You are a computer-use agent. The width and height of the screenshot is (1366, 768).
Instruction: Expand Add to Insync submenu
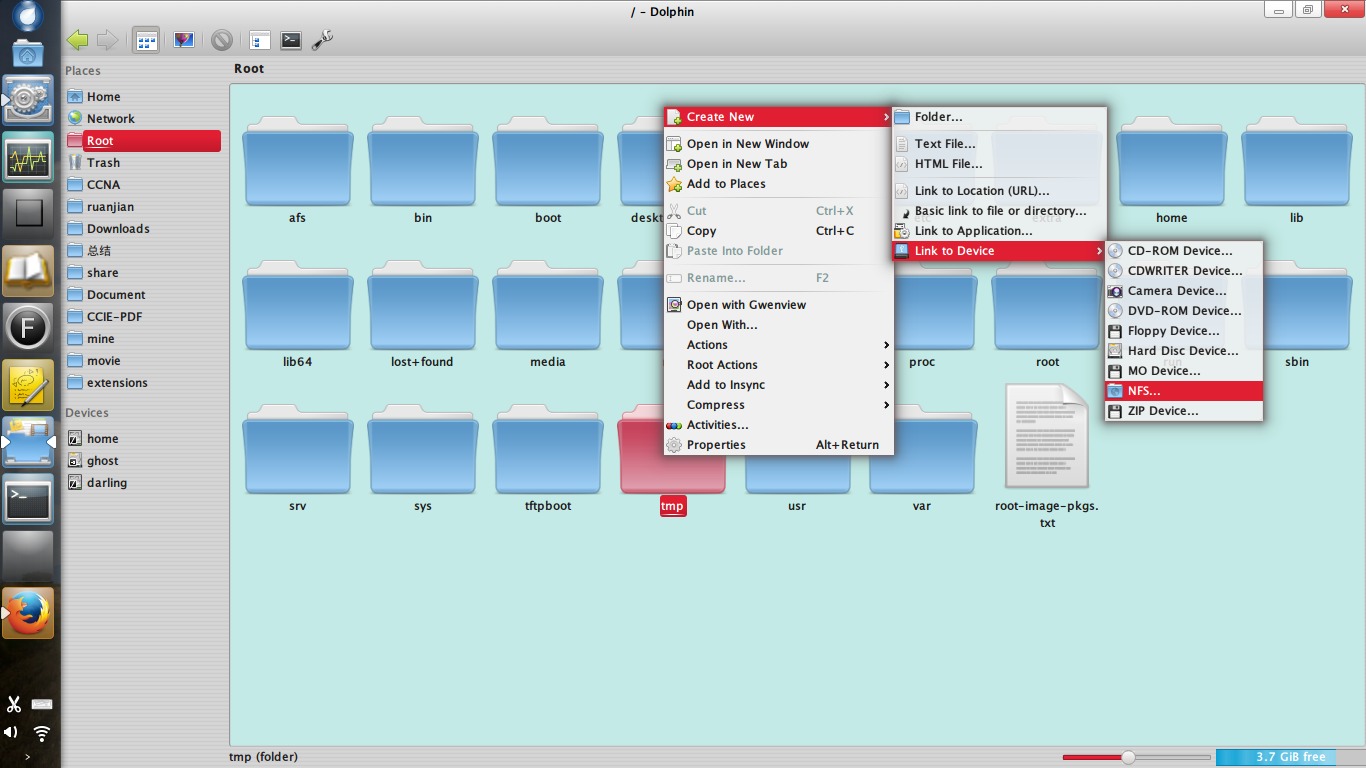point(778,385)
